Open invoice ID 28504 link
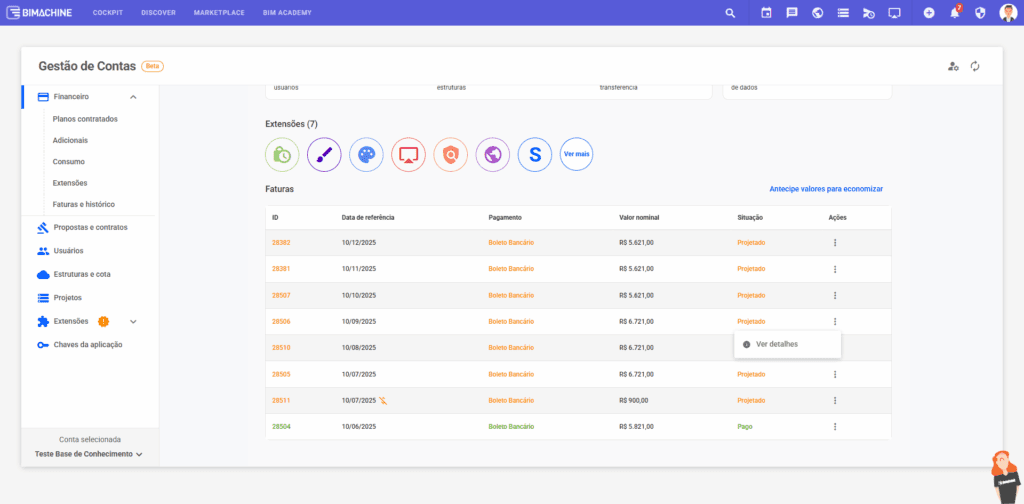The width and height of the screenshot is (1024, 504). [x=280, y=426]
